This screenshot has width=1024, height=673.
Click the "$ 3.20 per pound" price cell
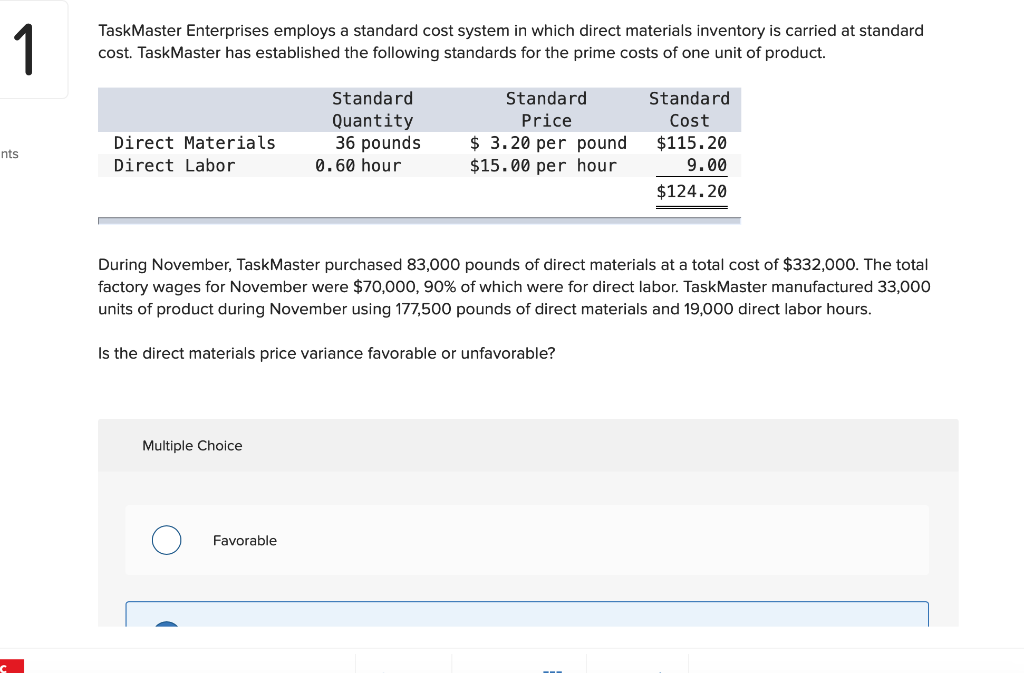[x=548, y=143]
